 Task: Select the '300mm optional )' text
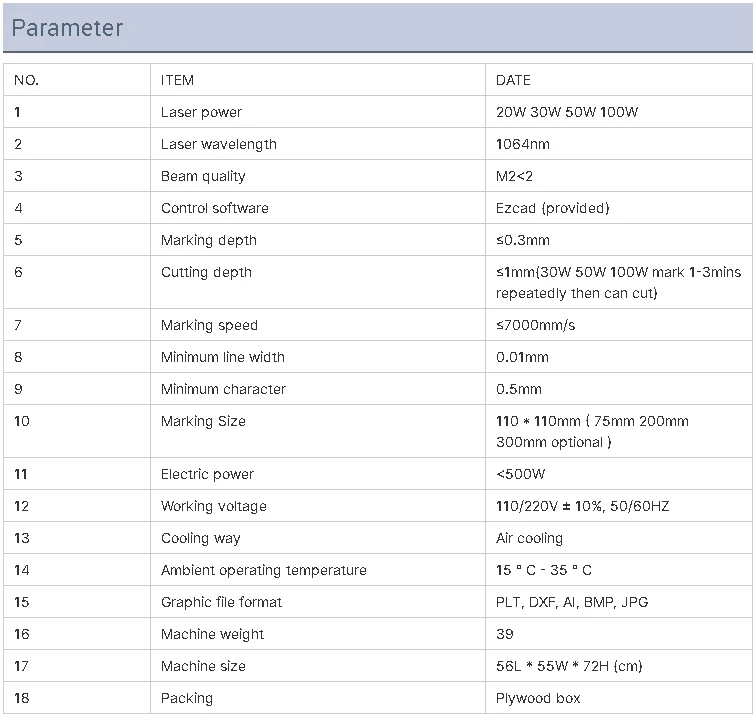click(x=554, y=443)
